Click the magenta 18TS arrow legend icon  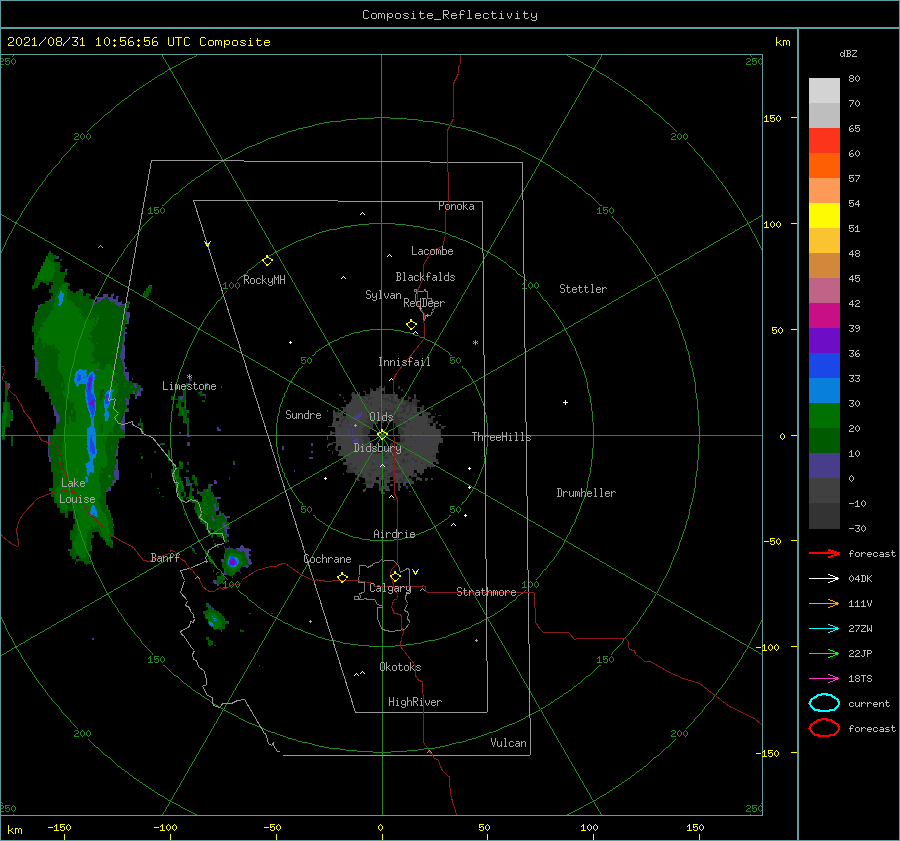pos(824,679)
